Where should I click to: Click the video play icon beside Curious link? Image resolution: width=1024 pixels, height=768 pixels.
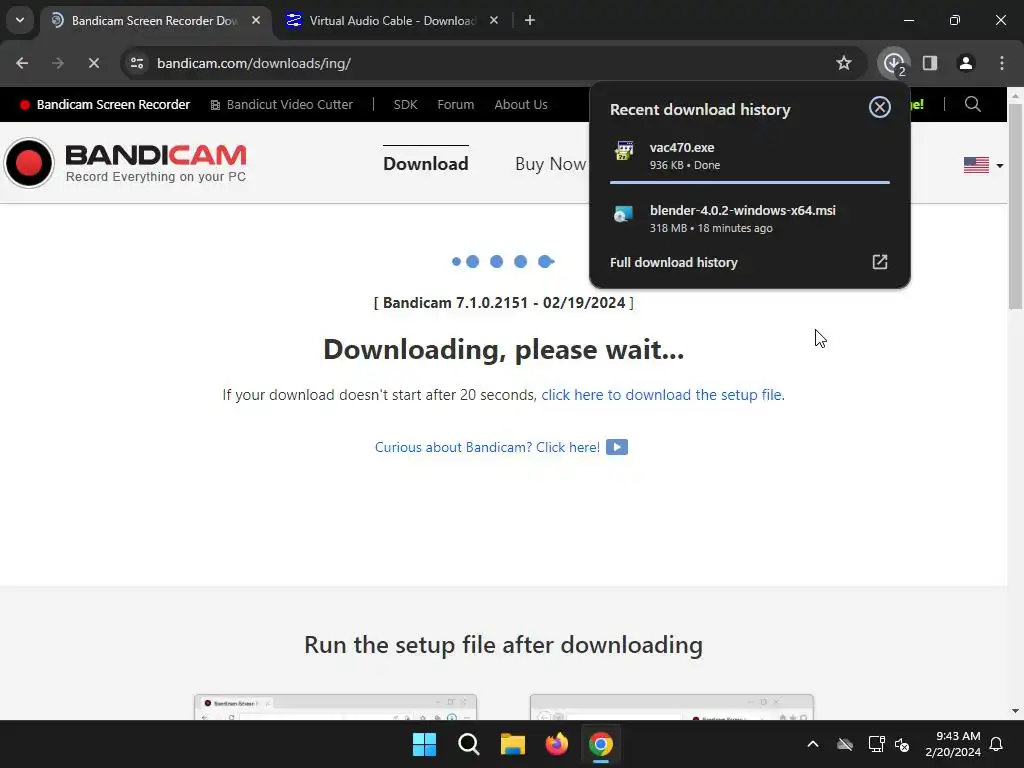[617, 447]
